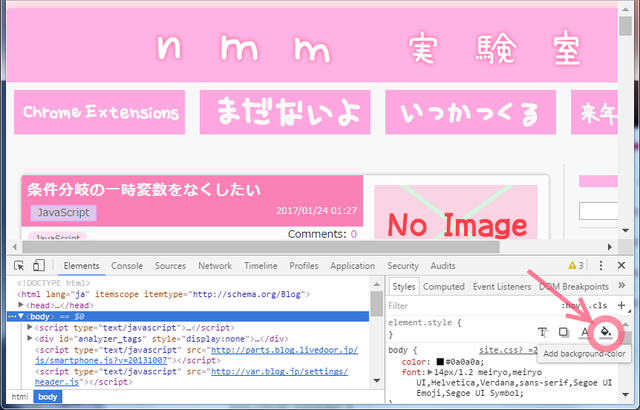Click the いつかつくる navigation button
The image size is (640, 410).
point(471,112)
